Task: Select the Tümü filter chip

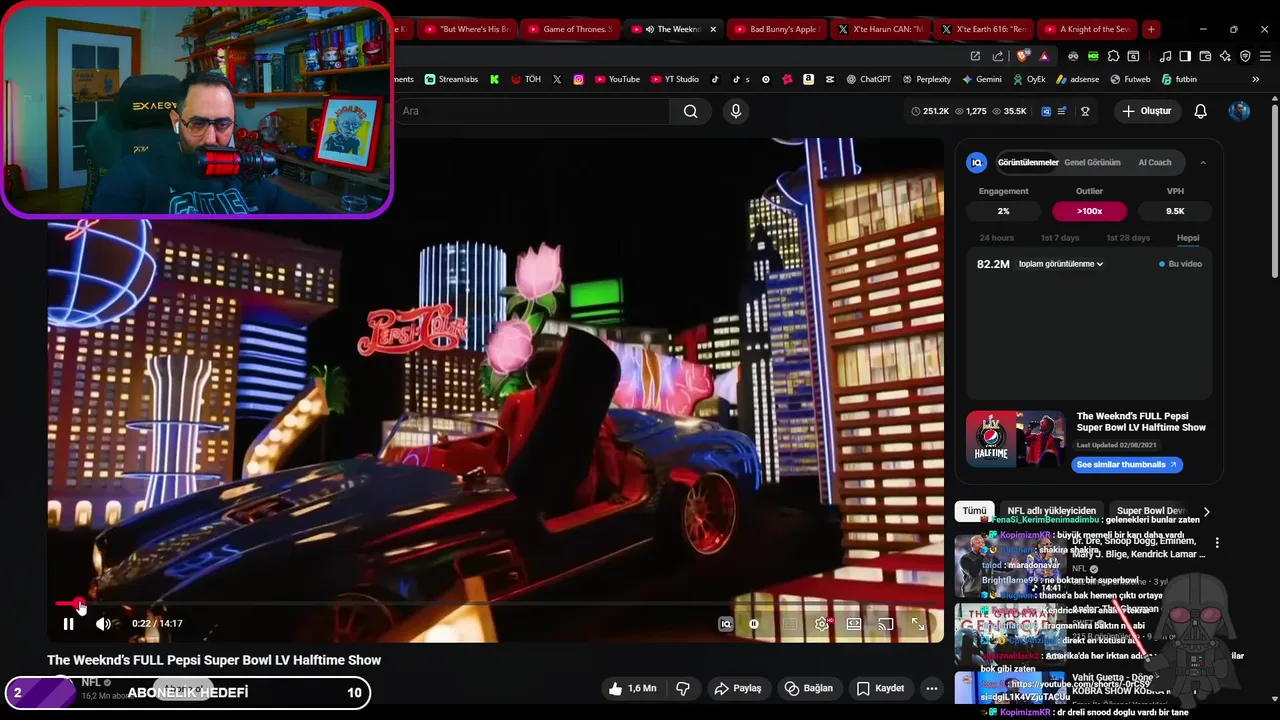Action: pyautogui.click(x=974, y=511)
